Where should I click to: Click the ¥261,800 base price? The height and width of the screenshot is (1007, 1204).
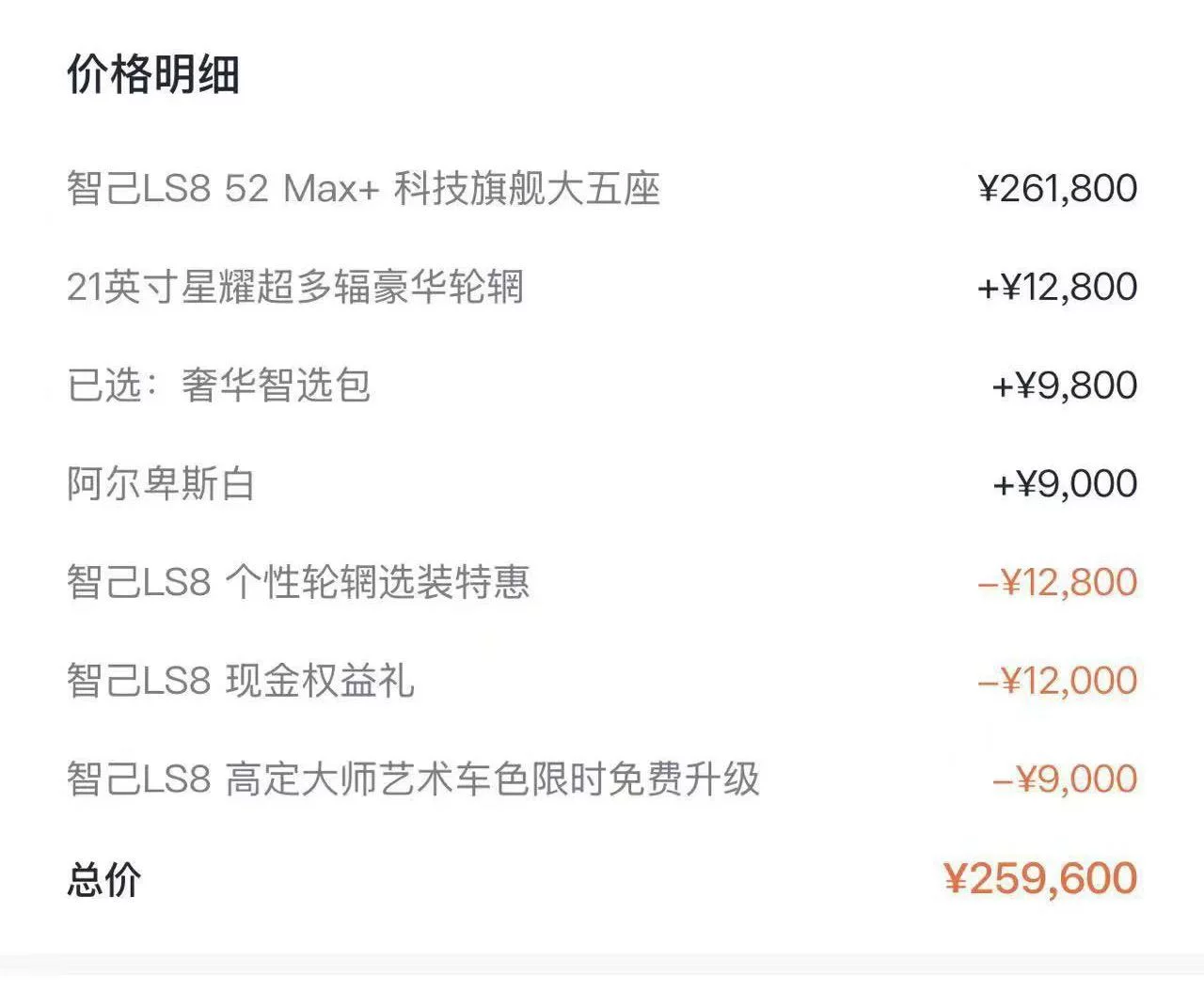click(1058, 188)
